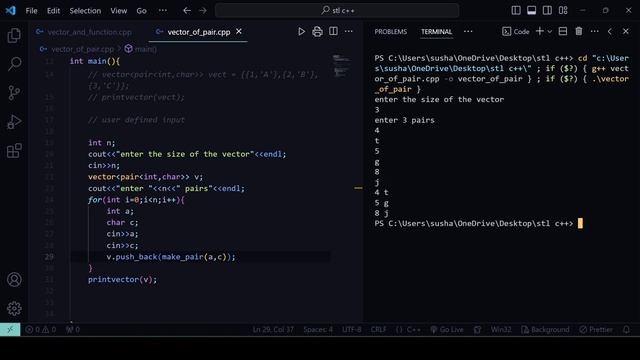Switch to the PROBLEMS tab
This screenshot has width=640, height=360.
(391, 31)
